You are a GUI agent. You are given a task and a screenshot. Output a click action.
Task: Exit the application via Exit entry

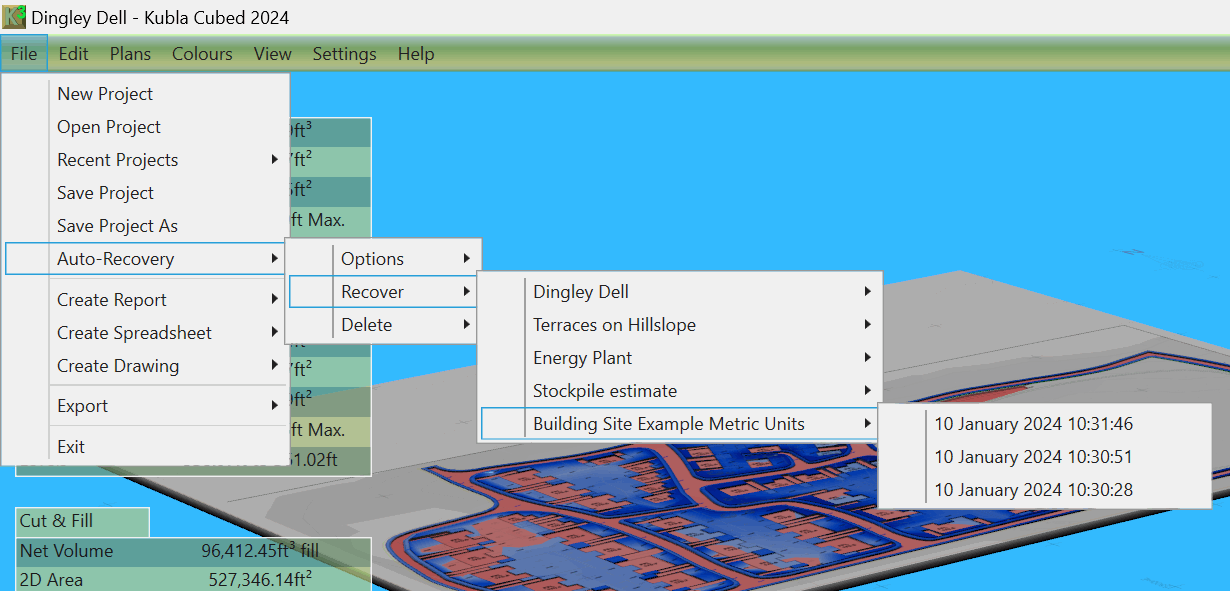pos(71,447)
